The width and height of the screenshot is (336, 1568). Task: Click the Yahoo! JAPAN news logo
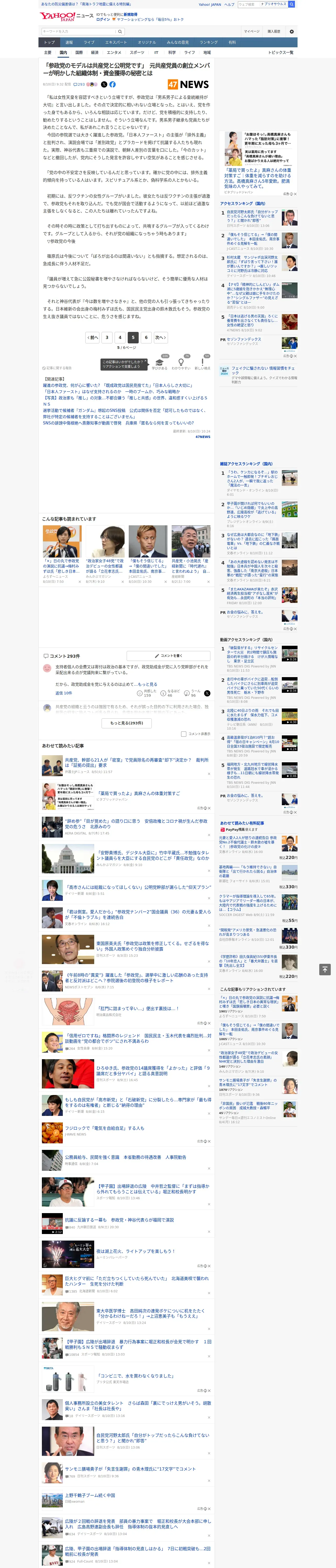tap(66, 16)
